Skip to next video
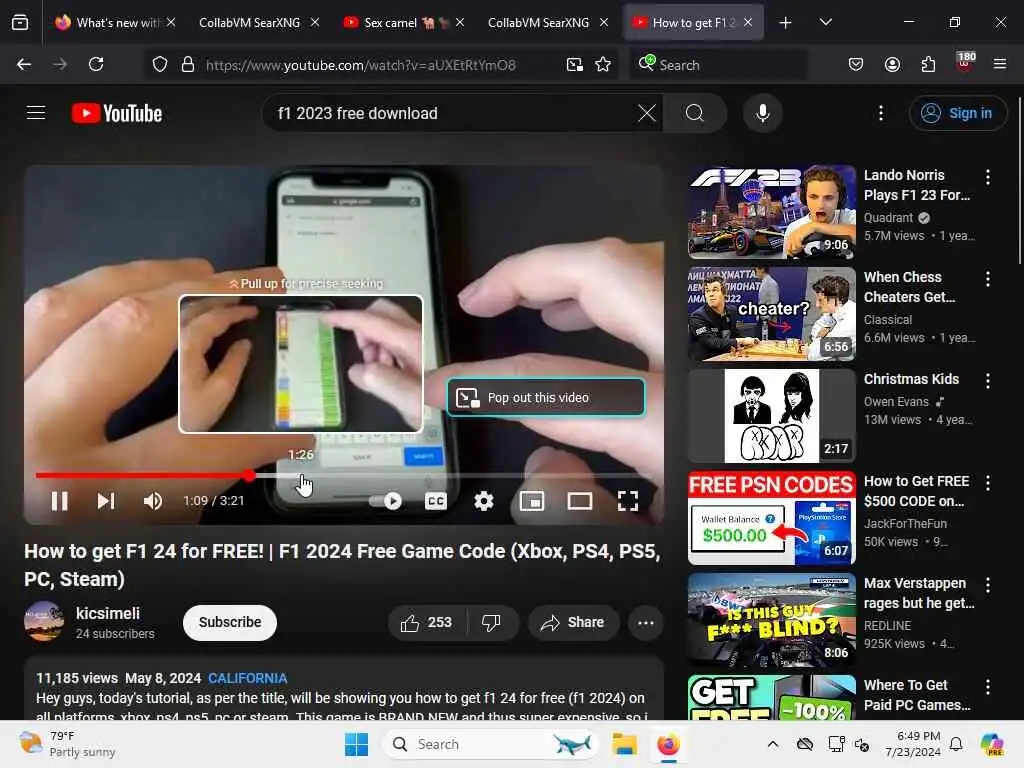This screenshot has width=1024, height=768. (106, 501)
